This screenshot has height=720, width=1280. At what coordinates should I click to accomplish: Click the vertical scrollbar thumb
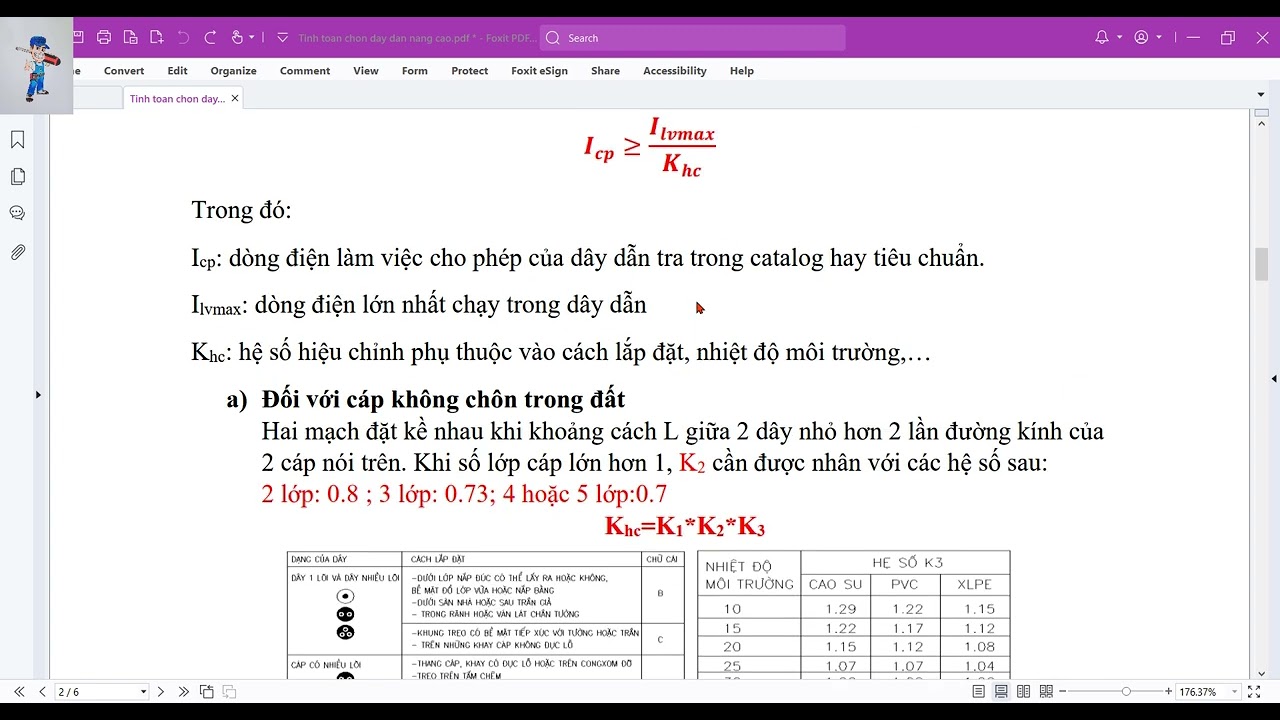(x=1261, y=264)
